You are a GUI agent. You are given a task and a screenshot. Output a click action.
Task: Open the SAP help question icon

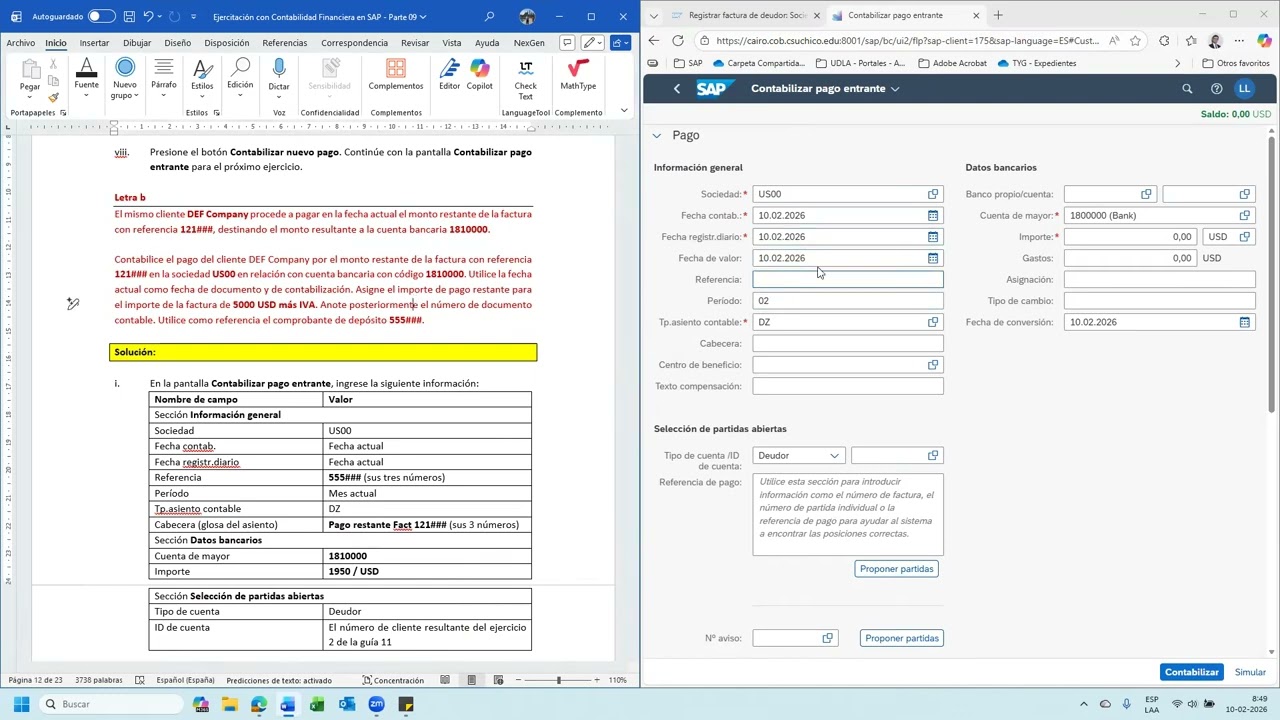(1216, 88)
